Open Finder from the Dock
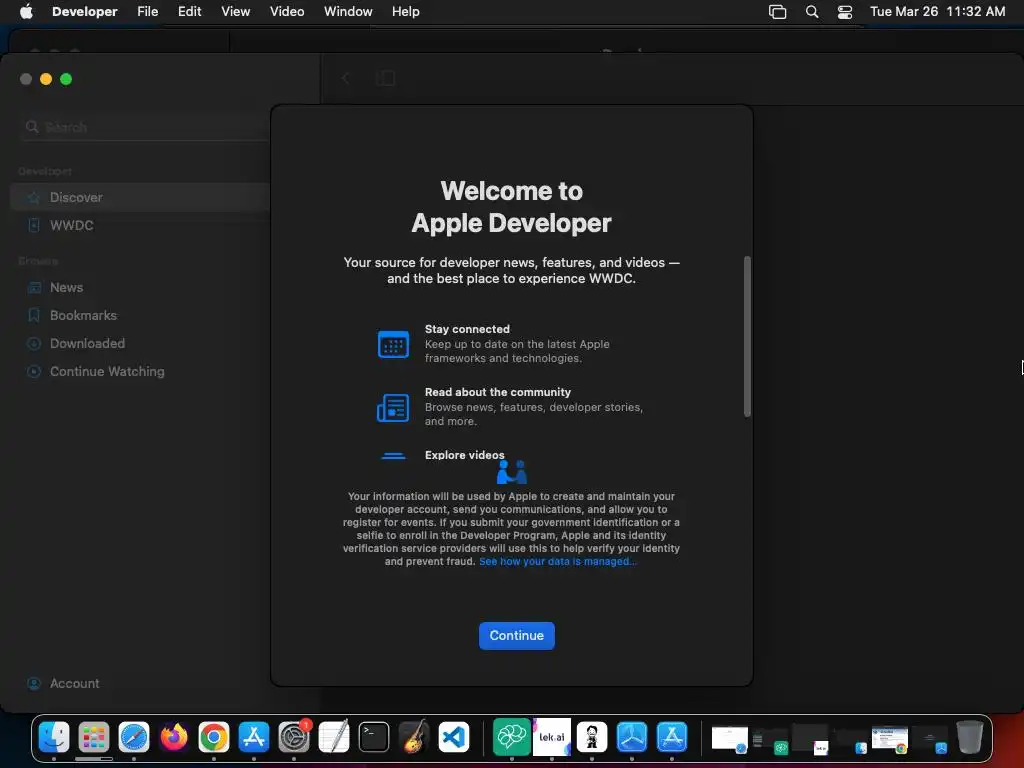This screenshot has width=1024, height=768. (54, 737)
